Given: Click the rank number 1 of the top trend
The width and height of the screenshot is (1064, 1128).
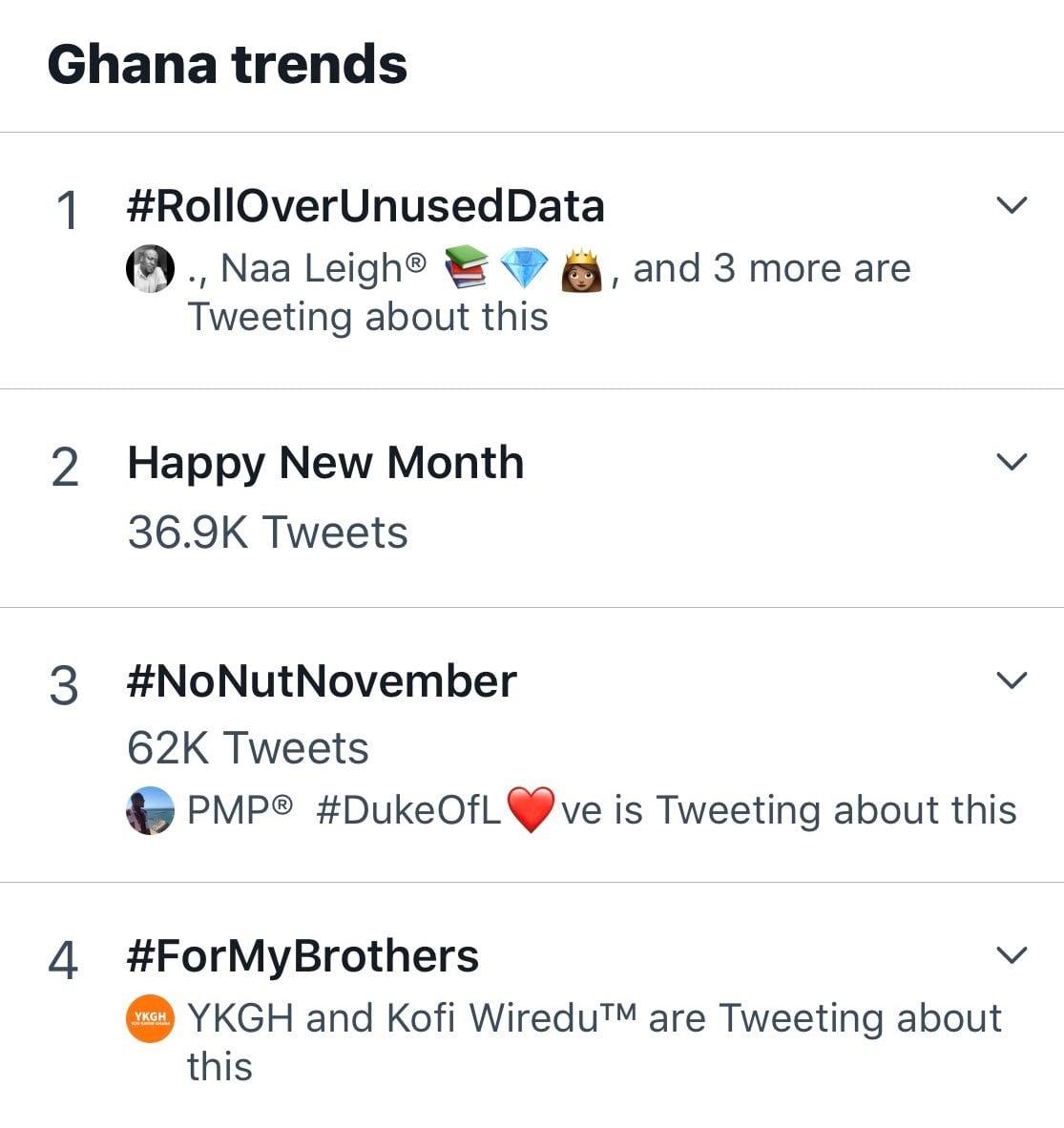Looking at the screenshot, I should 67,211.
